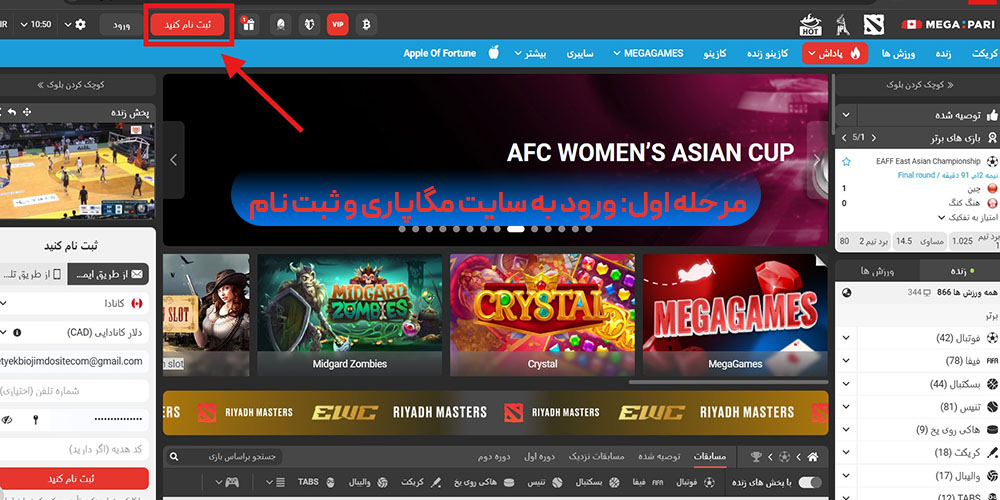The height and width of the screenshot is (500, 1000).
Task: Click the left کوچک کردن بلوک link
Action: pyautogui.click(x=71, y=84)
